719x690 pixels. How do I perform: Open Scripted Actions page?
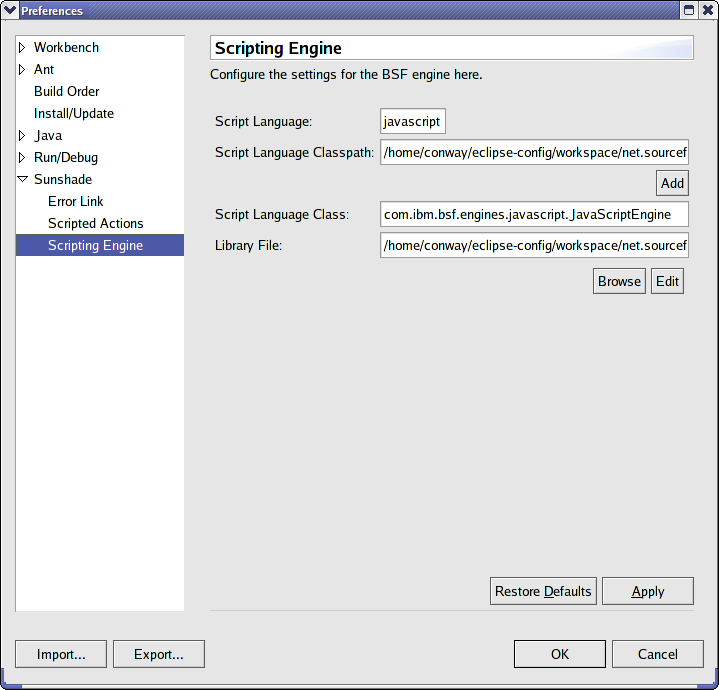pyautogui.click(x=95, y=224)
